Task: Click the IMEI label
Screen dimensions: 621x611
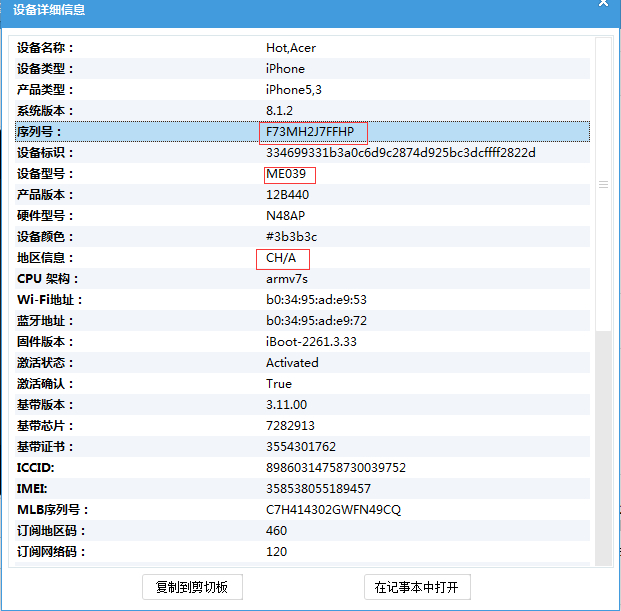Action: (x=32, y=489)
